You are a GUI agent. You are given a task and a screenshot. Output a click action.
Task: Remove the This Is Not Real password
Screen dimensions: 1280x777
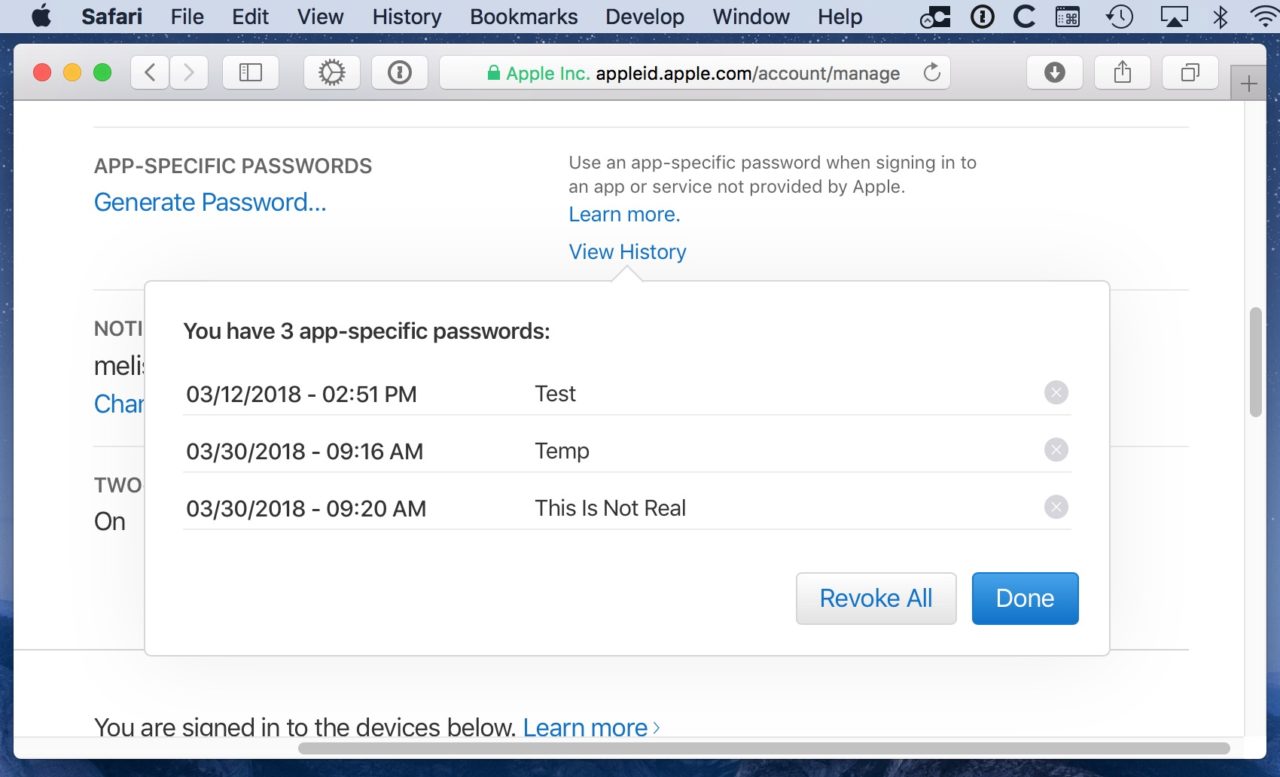point(1056,507)
